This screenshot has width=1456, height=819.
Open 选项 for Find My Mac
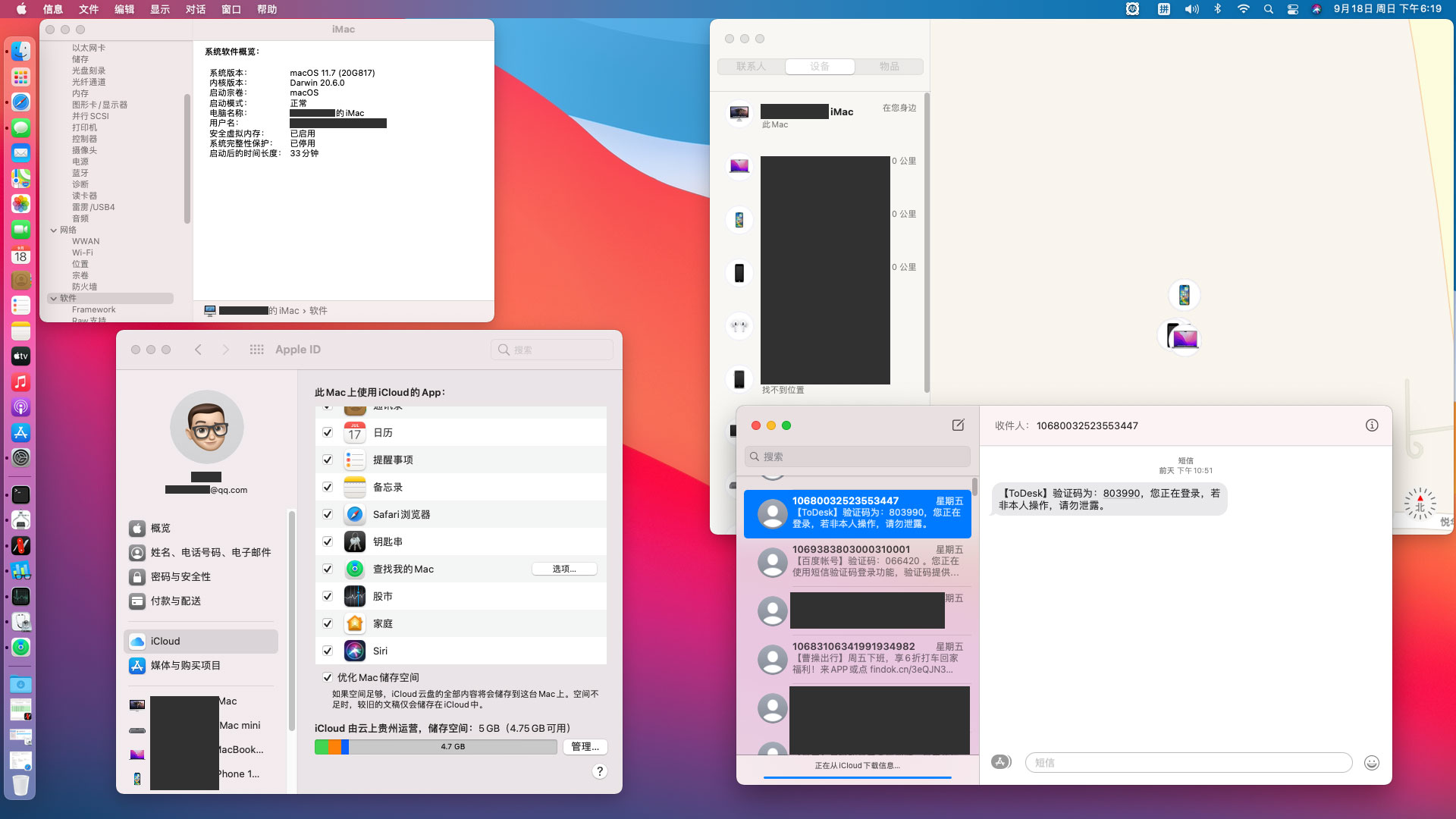click(564, 569)
